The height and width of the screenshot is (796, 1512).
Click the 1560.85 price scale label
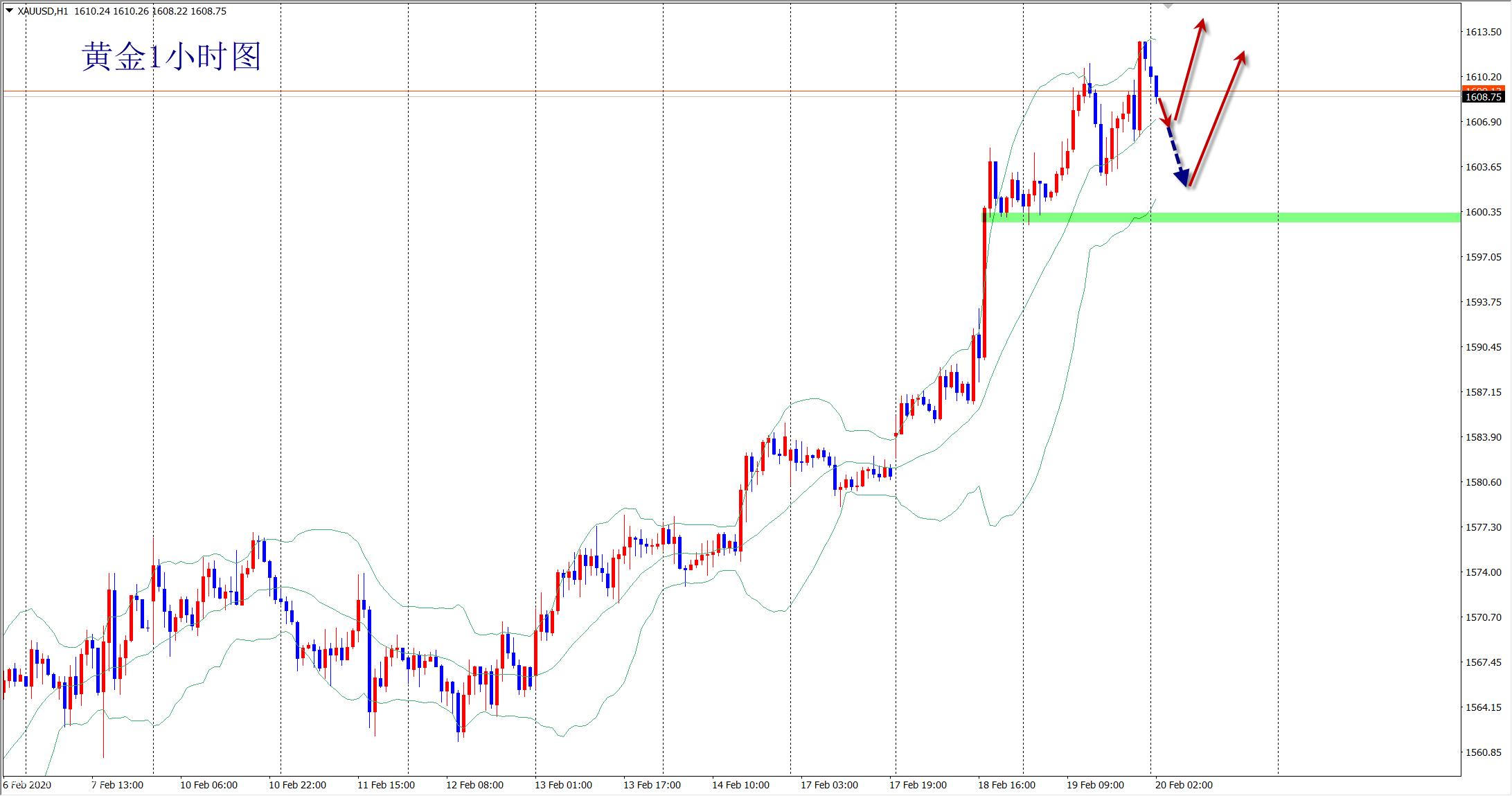pos(1483,752)
